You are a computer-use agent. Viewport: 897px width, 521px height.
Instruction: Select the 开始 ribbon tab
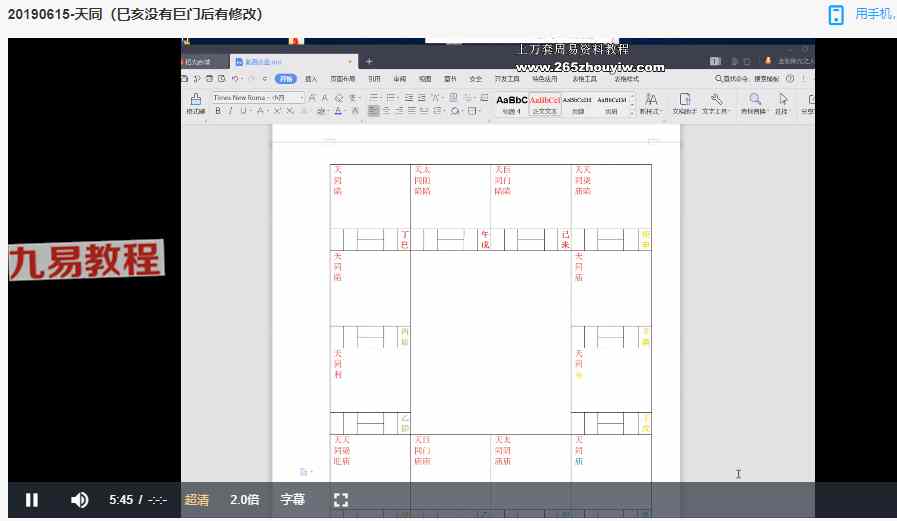[x=287, y=78]
